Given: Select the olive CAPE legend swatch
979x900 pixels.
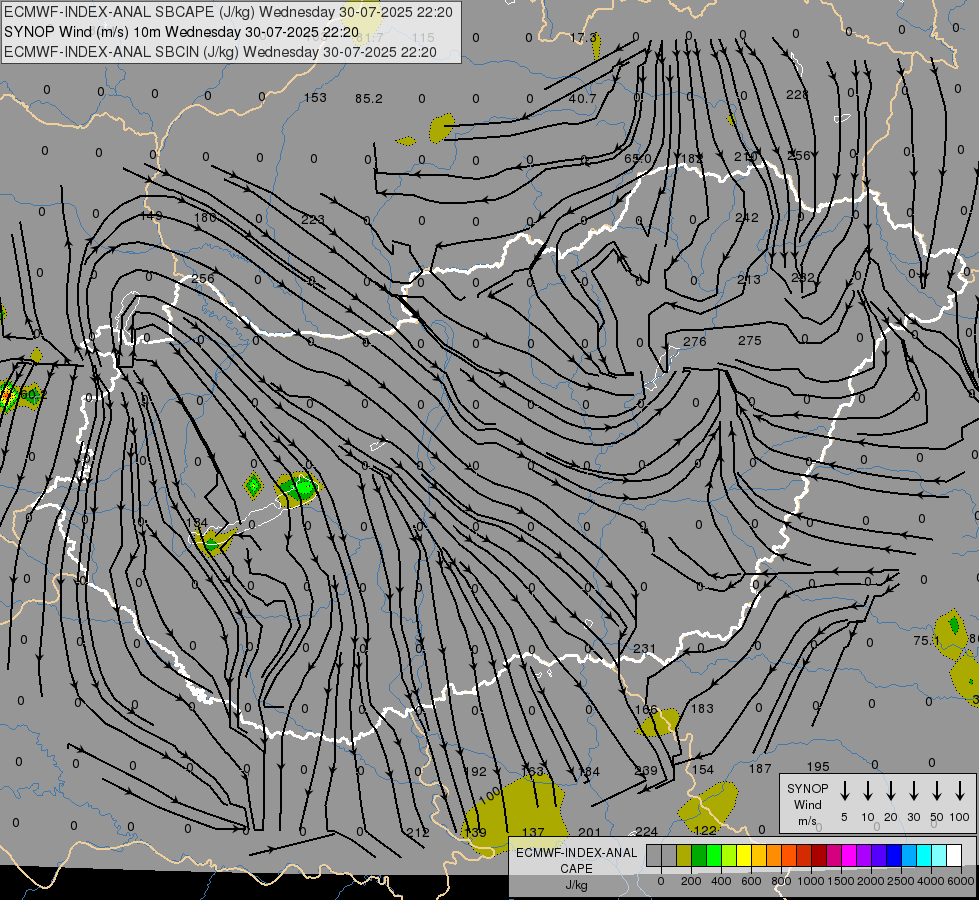Looking at the screenshot, I should (684, 856).
